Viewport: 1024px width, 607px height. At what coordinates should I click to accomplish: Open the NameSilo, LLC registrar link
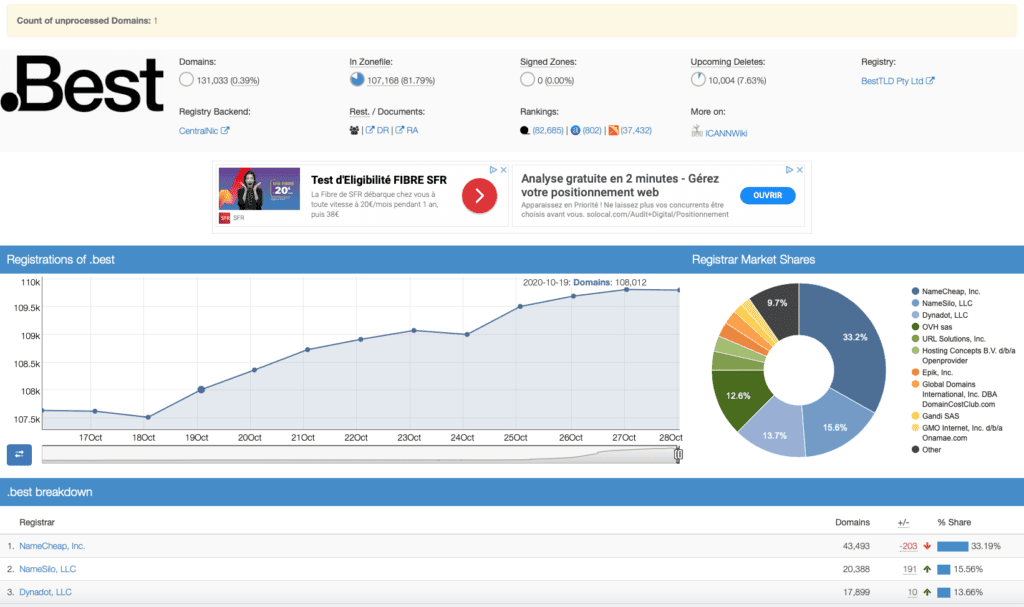pyautogui.click(x=47, y=569)
